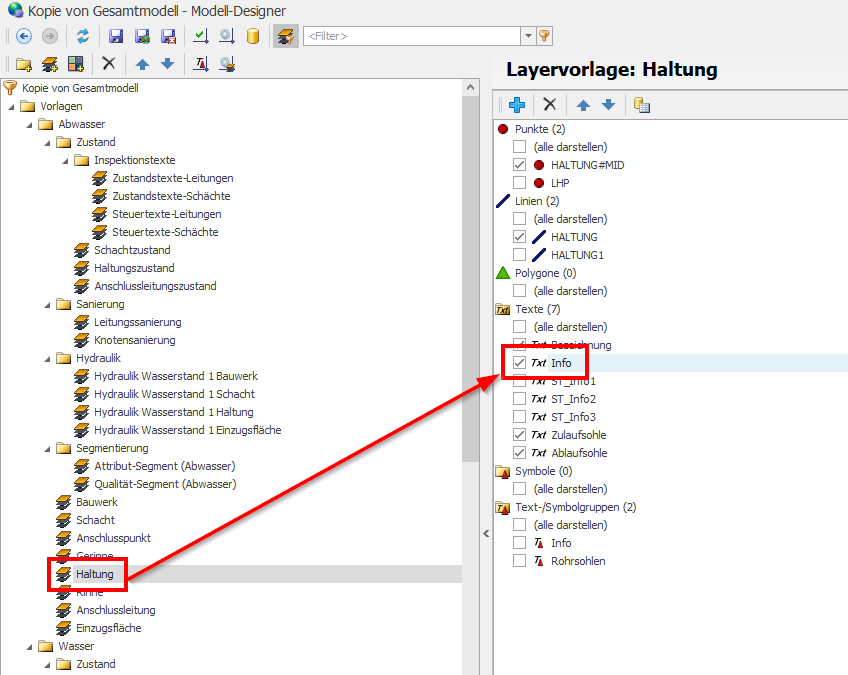Click the blue back navigation arrow
Image resolution: width=848 pixels, height=675 pixels.
(24, 36)
